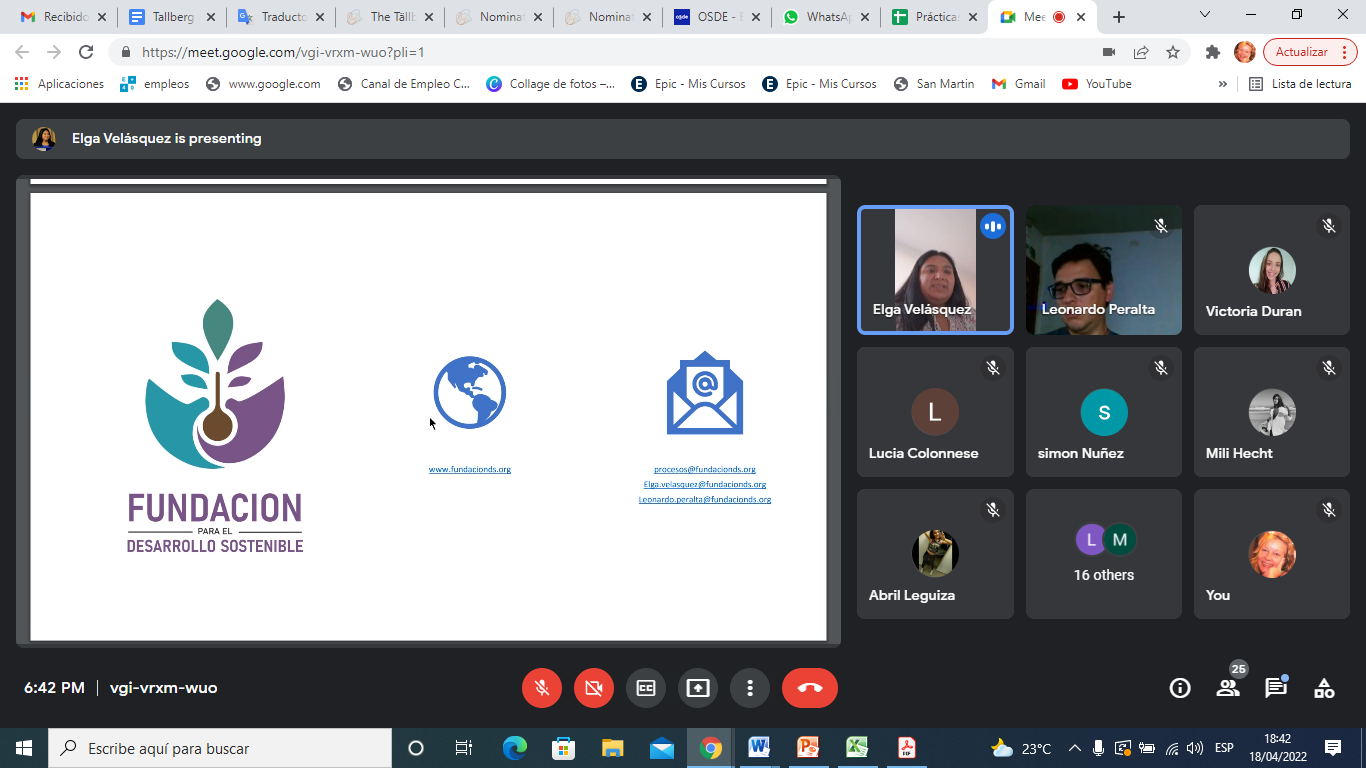Image resolution: width=1366 pixels, height=768 pixels.
Task: Open the three-dot more options menu
Action: [x=750, y=688]
